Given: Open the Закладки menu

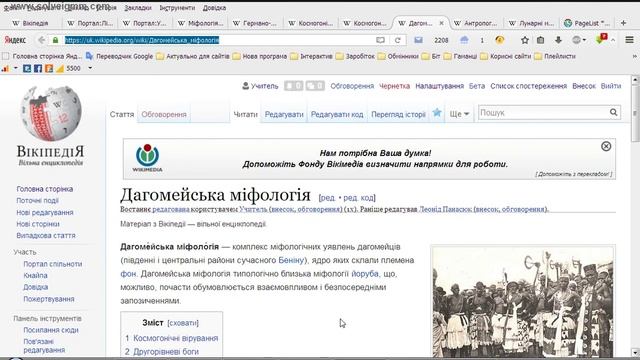Looking at the screenshot, I should [x=138, y=8].
